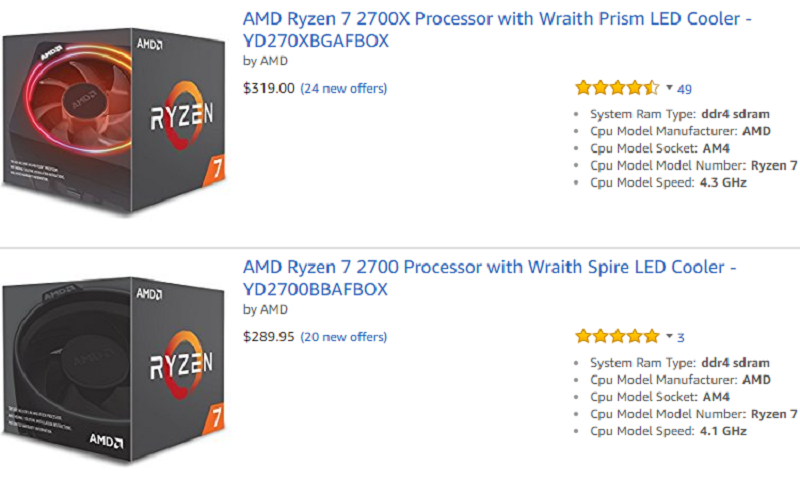Click "by AMD" under the 2700X title
800x480 pixels.
265,60
